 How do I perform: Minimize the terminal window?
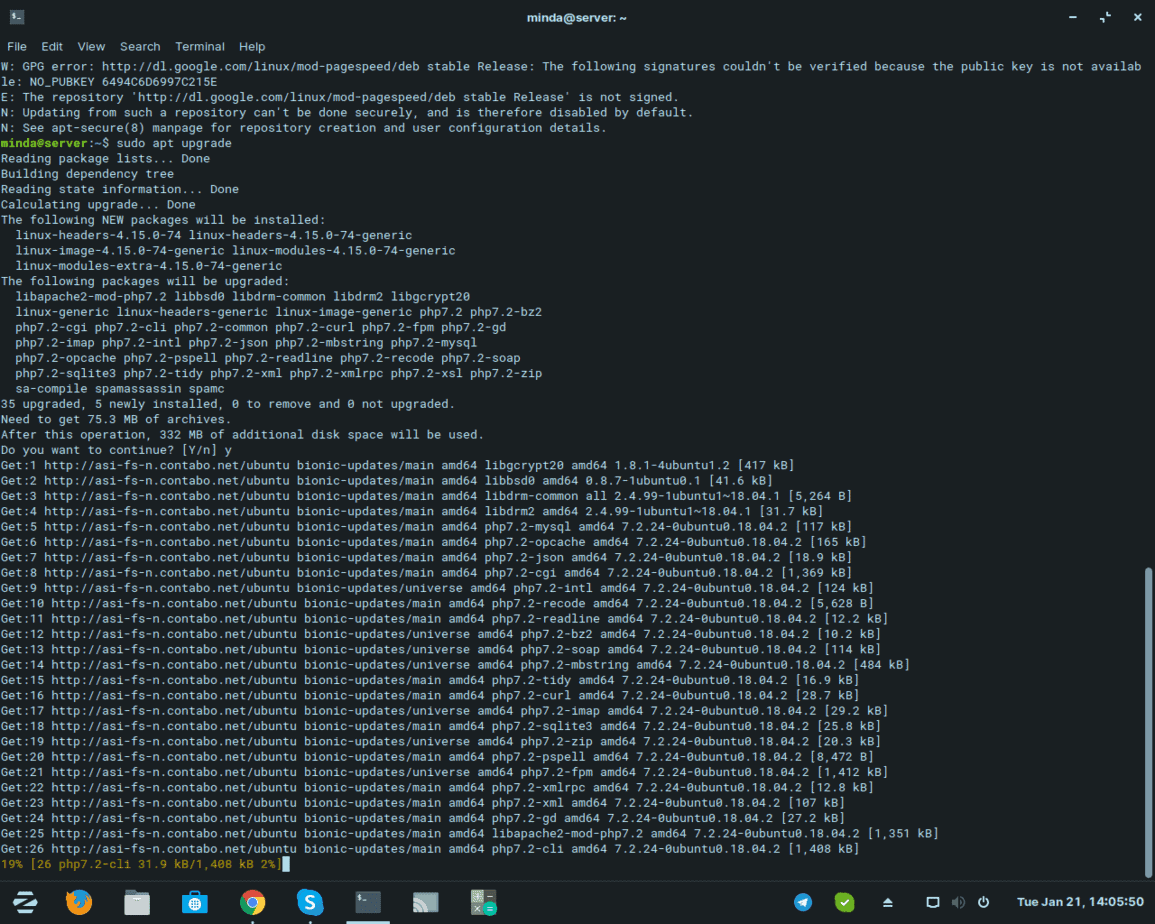pos(1072,17)
